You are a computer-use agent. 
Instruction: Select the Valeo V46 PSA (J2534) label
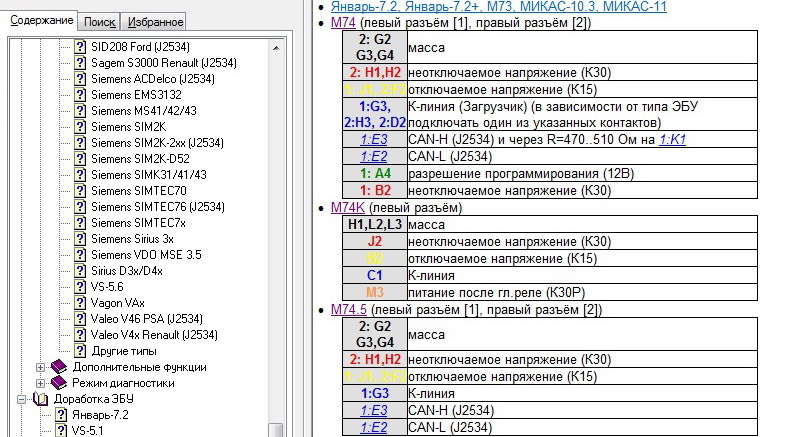point(146,319)
